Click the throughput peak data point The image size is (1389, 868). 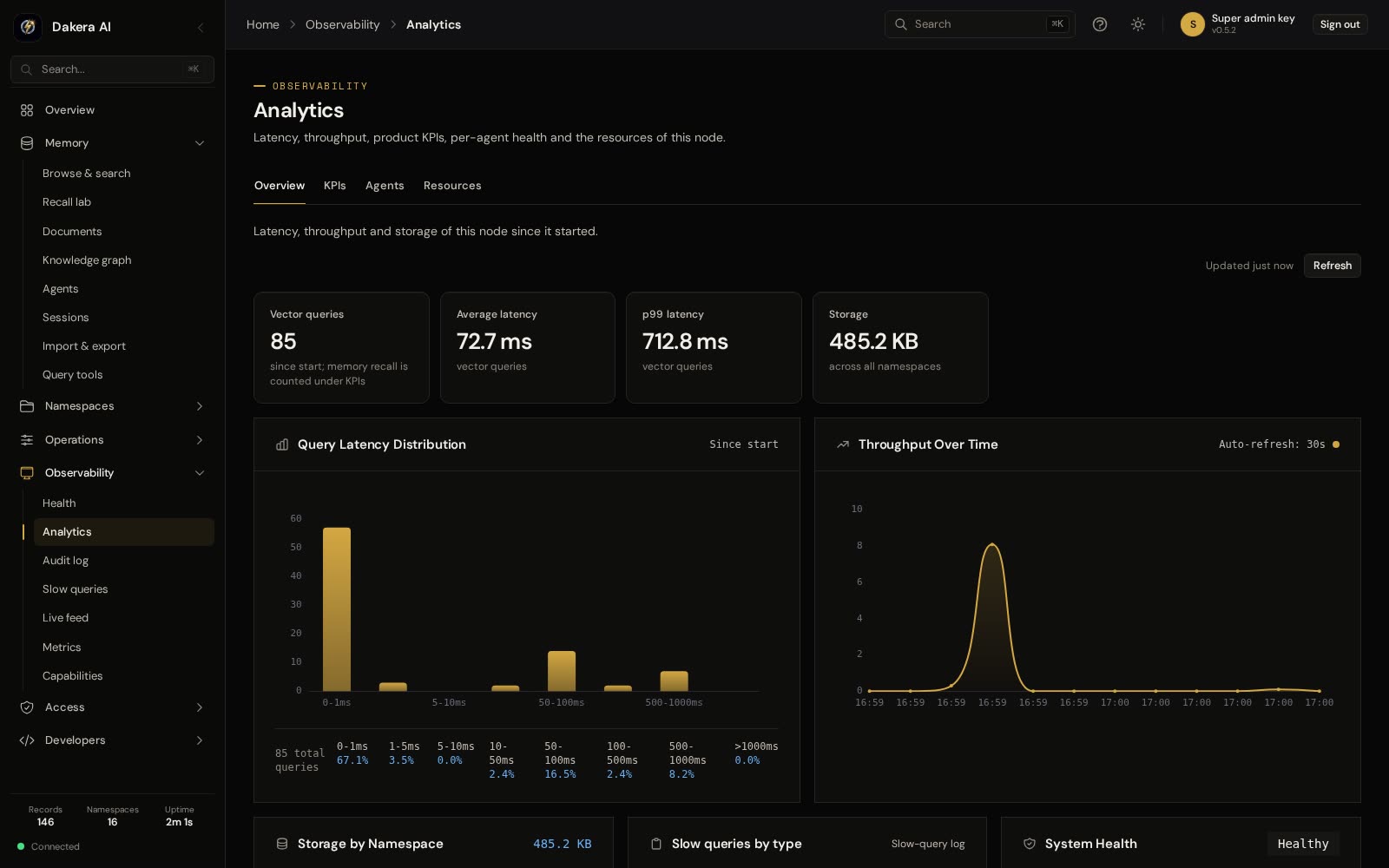click(x=992, y=545)
